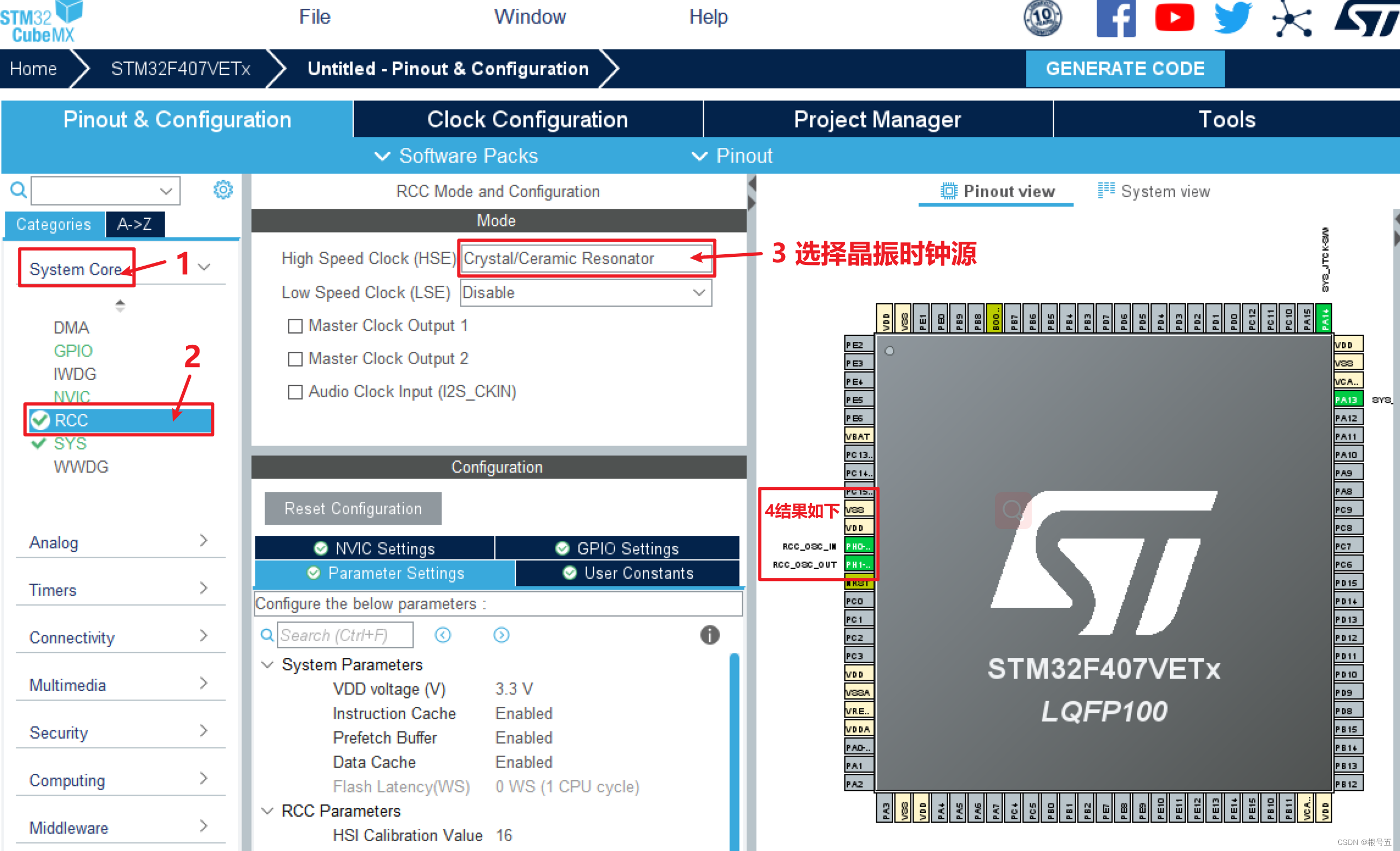
Task: Switch to Clock Configuration tab
Action: [527, 119]
